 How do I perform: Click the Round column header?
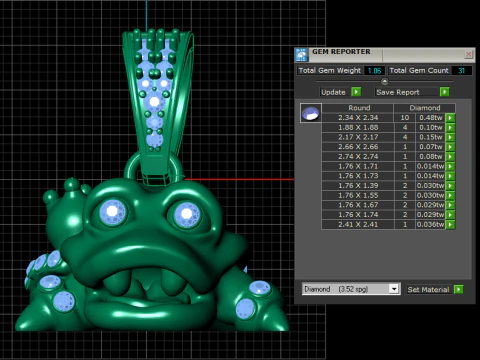[358, 108]
